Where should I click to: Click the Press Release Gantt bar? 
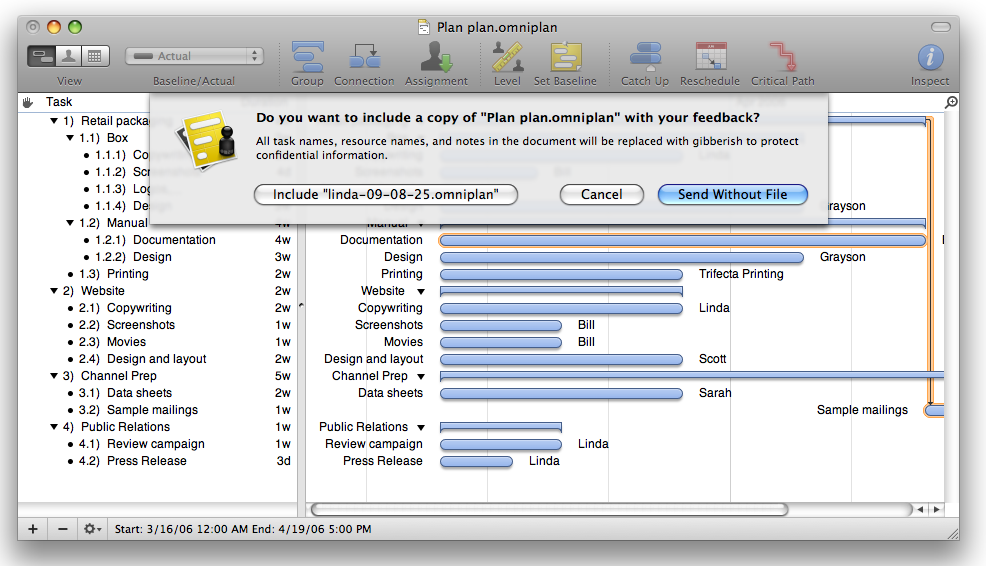[477, 462]
